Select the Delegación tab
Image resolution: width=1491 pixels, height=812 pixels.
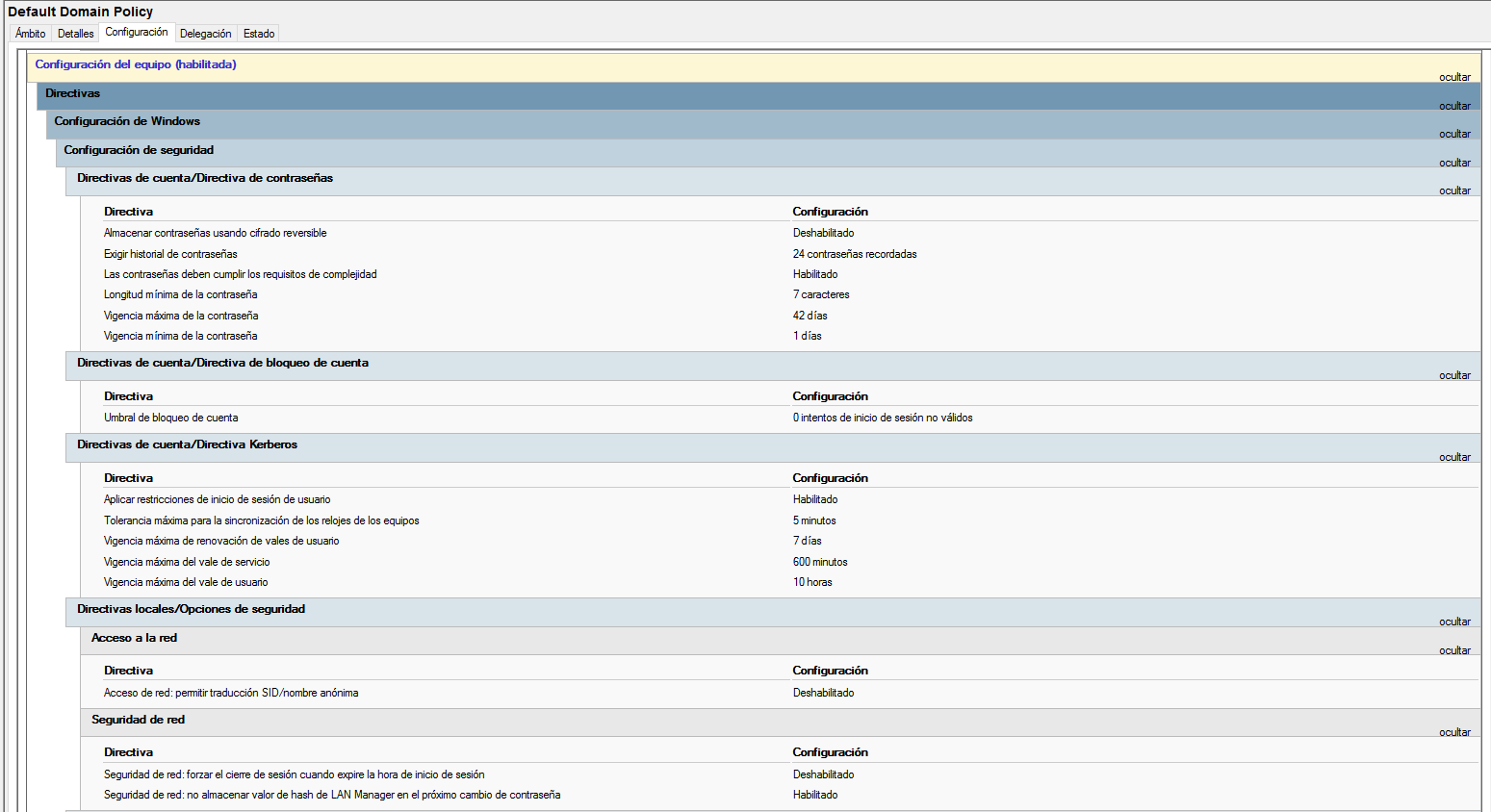click(205, 33)
